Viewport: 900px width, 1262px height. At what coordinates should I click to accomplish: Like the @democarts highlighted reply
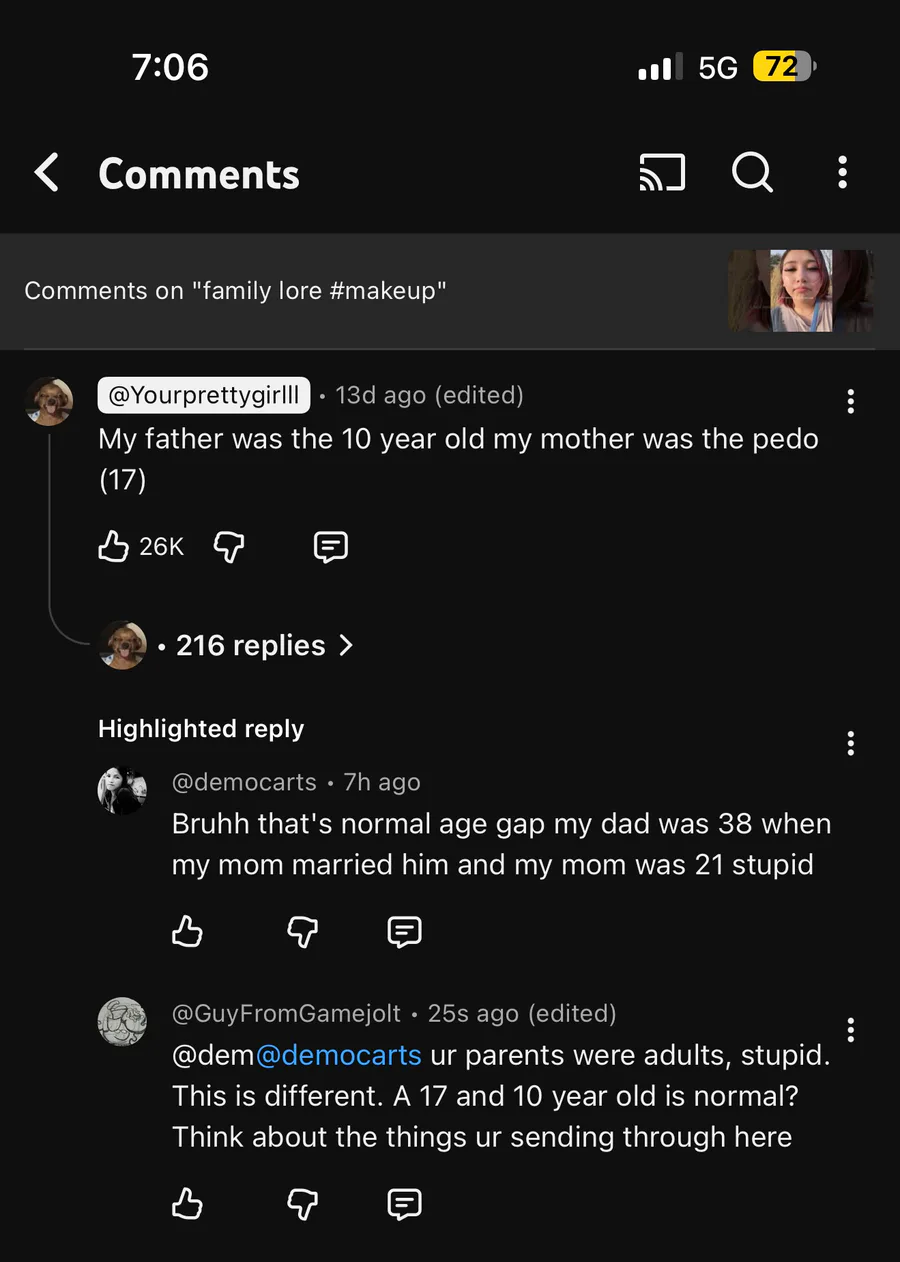point(187,932)
